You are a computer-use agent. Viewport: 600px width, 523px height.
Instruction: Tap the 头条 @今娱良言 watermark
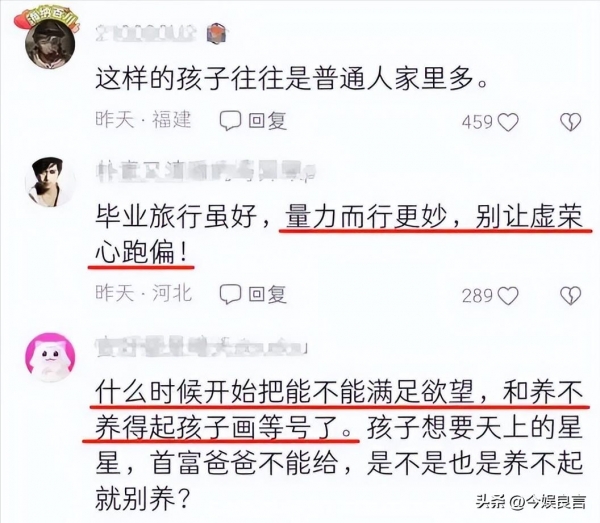click(531, 502)
